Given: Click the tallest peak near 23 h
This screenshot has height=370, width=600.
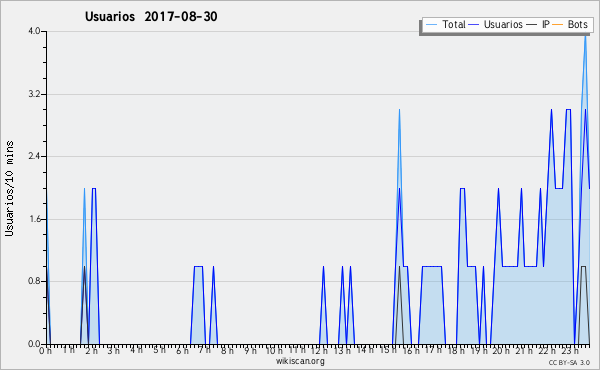Looking at the screenshot, I should click(x=585, y=35).
